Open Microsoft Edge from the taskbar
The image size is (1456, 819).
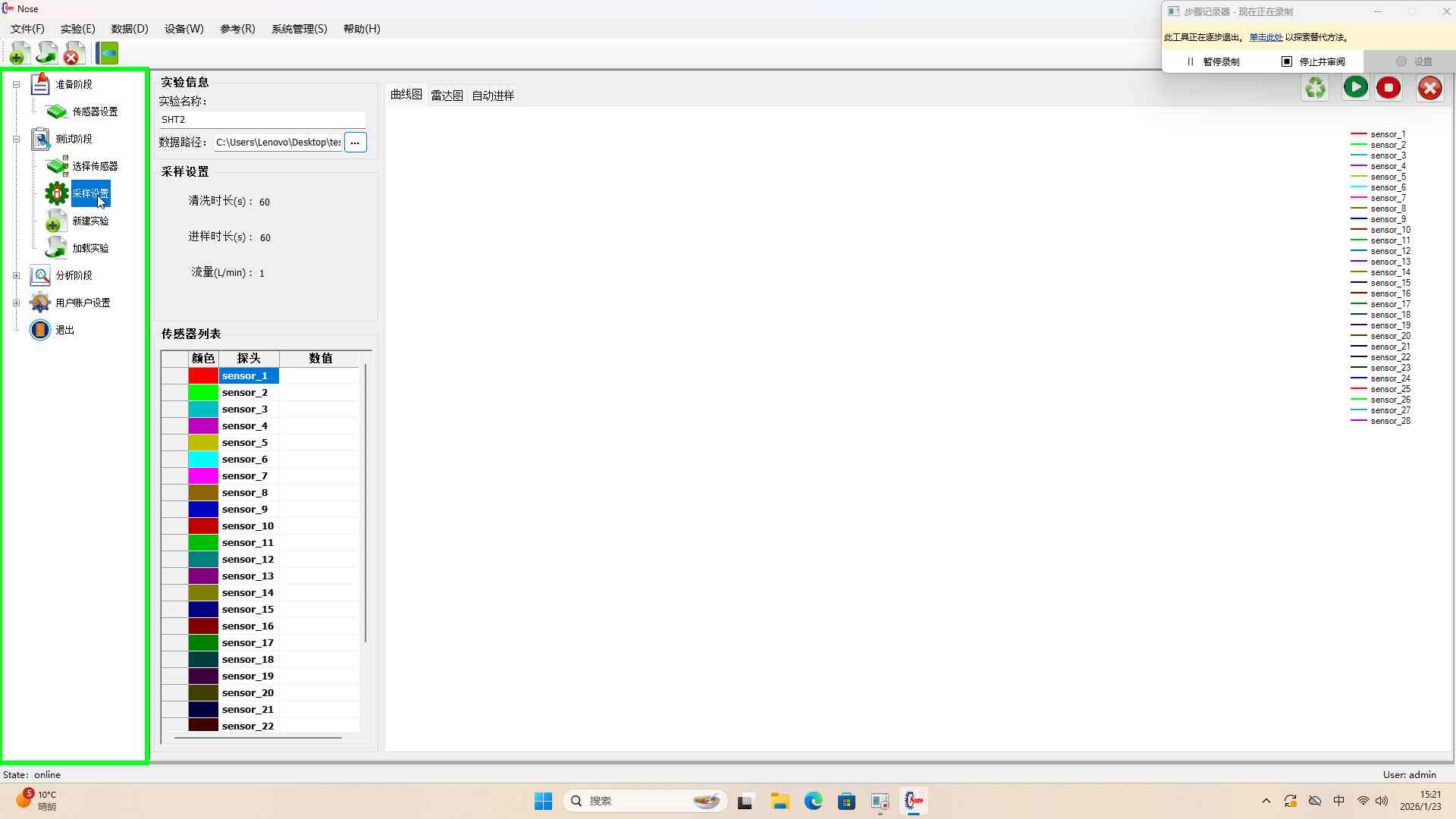pos(813,801)
